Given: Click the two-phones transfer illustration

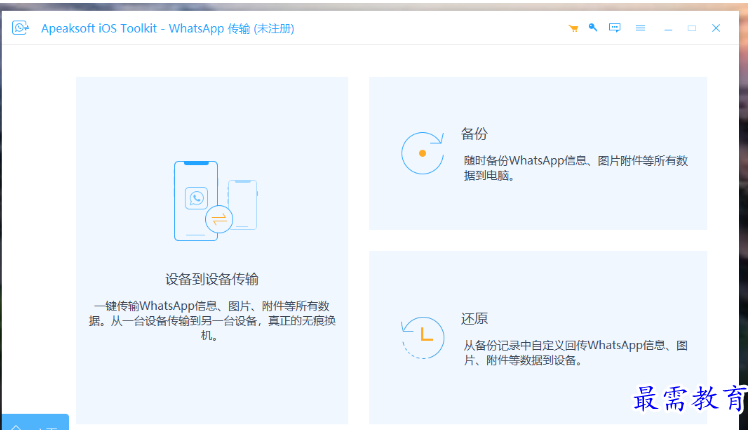Looking at the screenshot, I should tap(215, 201).
